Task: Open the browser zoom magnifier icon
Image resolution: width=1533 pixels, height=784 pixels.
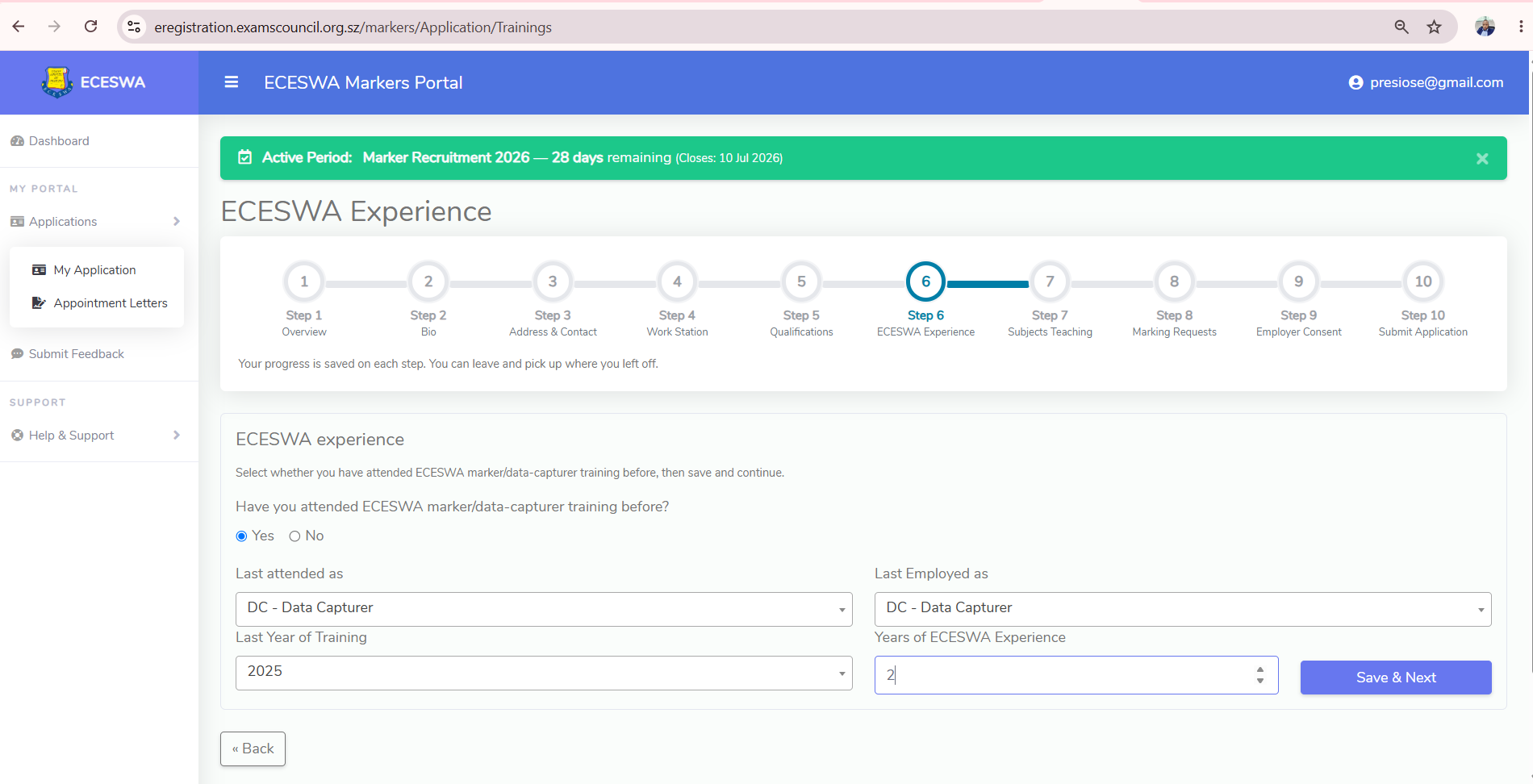Action: (x=1401, y=27)
